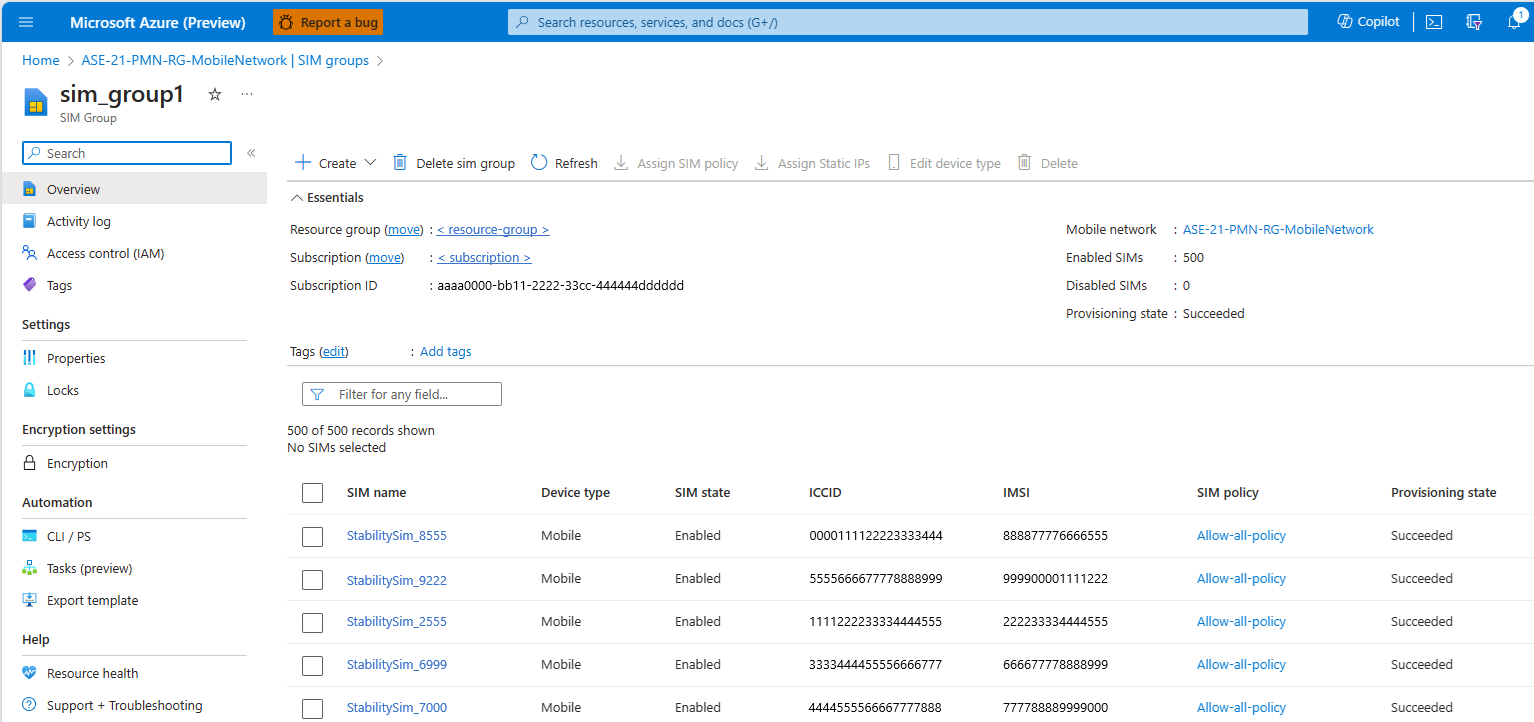Image resolution: width=1534 pixels, height=722 pixels.
Task: Open the StabilitySim_9222 SIM link
Action: coord(396,579)
